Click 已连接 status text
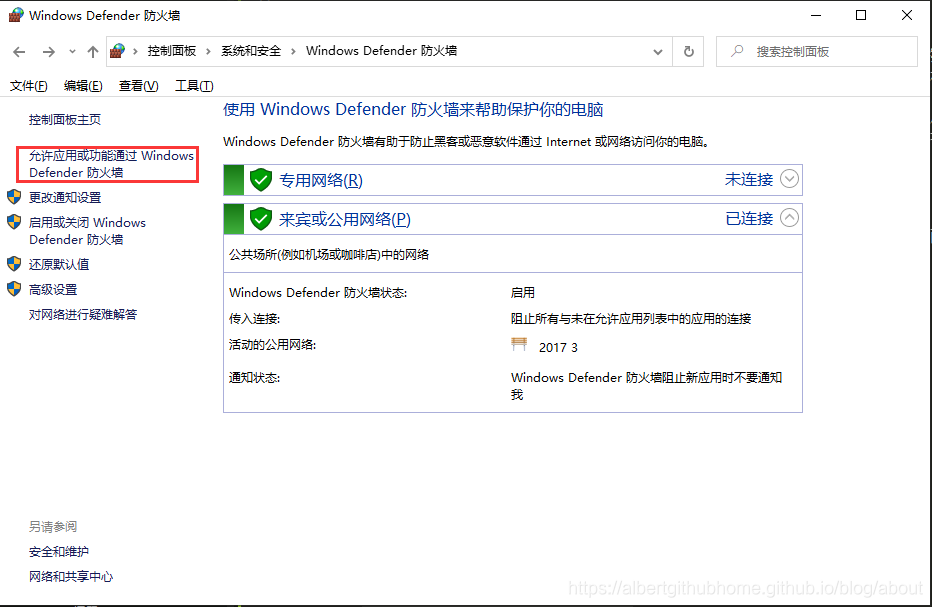Image resolution: width=932 pixels, height=607 pixels. 749,219
